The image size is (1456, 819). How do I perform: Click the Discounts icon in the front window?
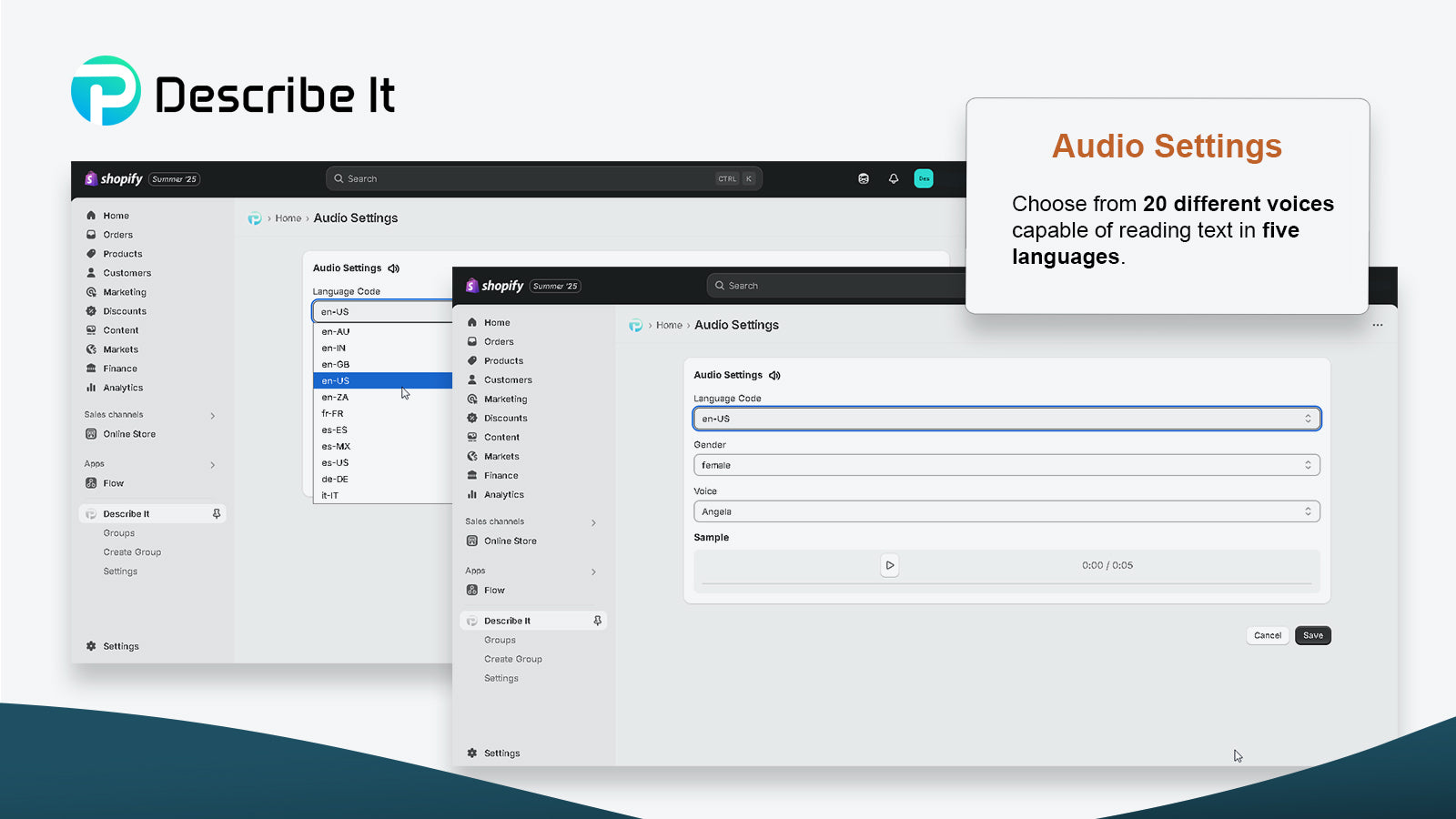point(472,418)
